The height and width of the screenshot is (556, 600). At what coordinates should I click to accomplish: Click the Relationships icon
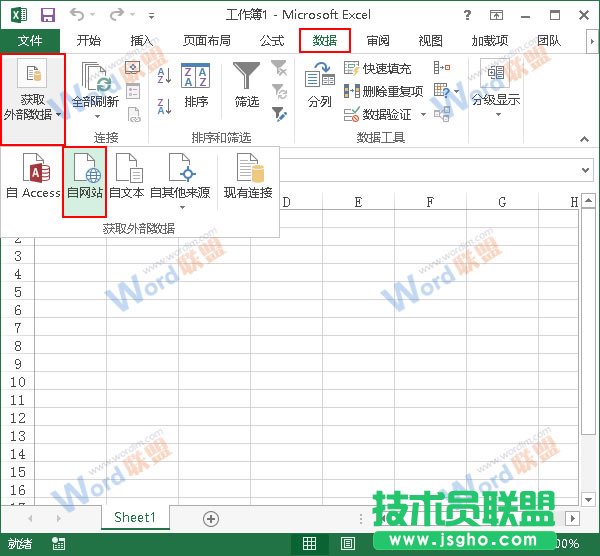[442, 114]
